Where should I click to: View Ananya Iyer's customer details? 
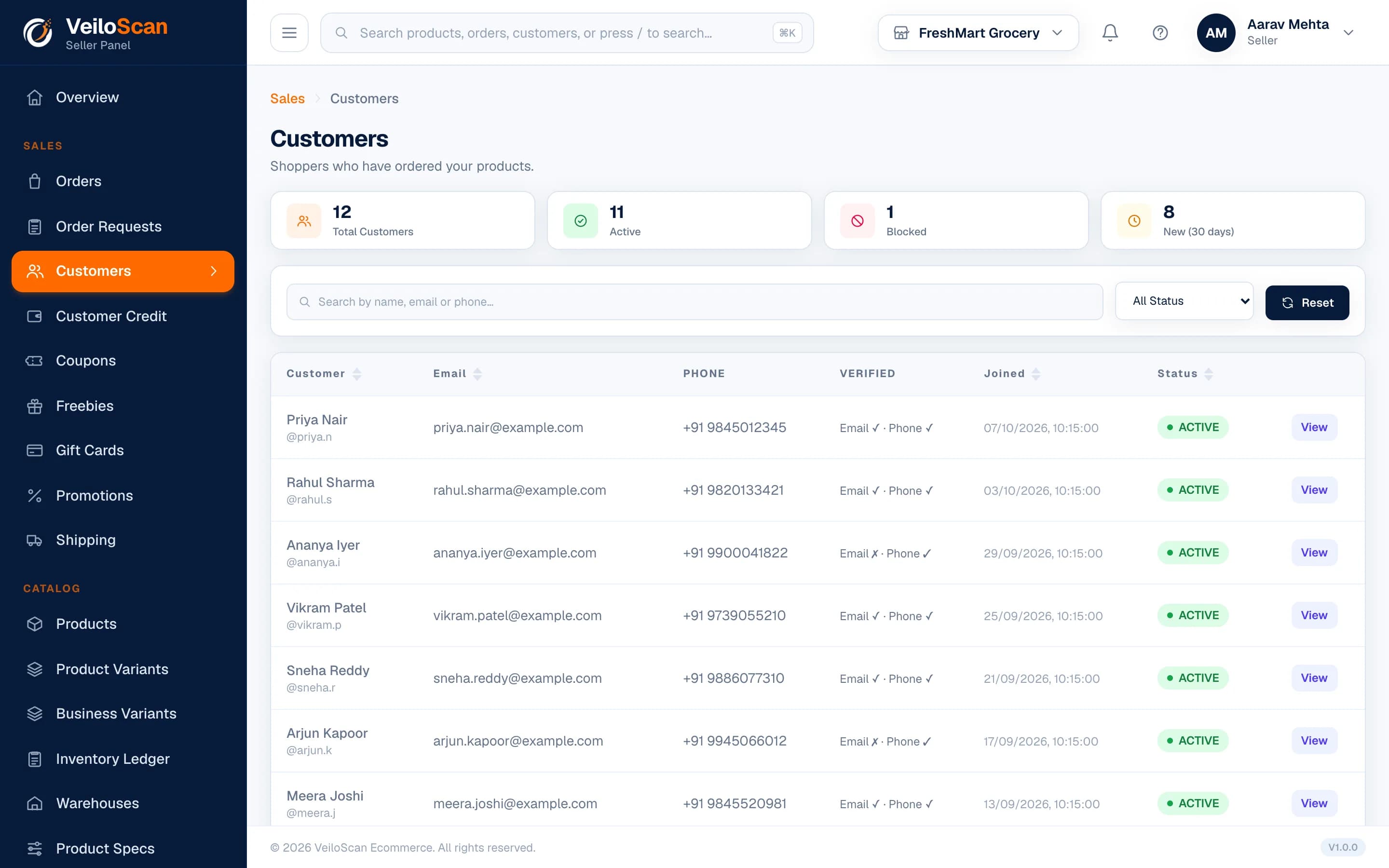click(1314, 552)
